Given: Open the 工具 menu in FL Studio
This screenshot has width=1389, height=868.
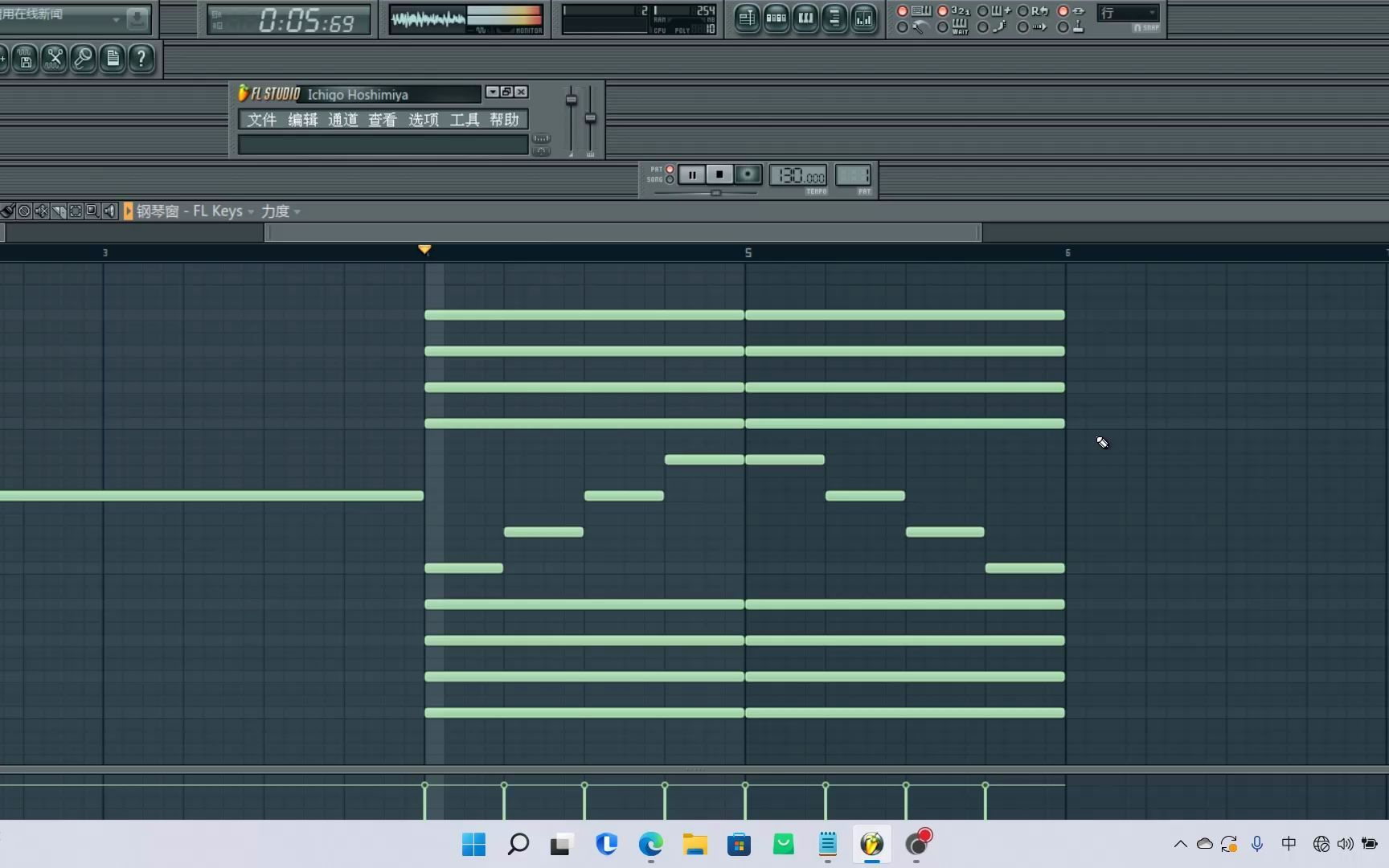Looking at the screenshot, I should pyautogui.click(x=464, y=119).
